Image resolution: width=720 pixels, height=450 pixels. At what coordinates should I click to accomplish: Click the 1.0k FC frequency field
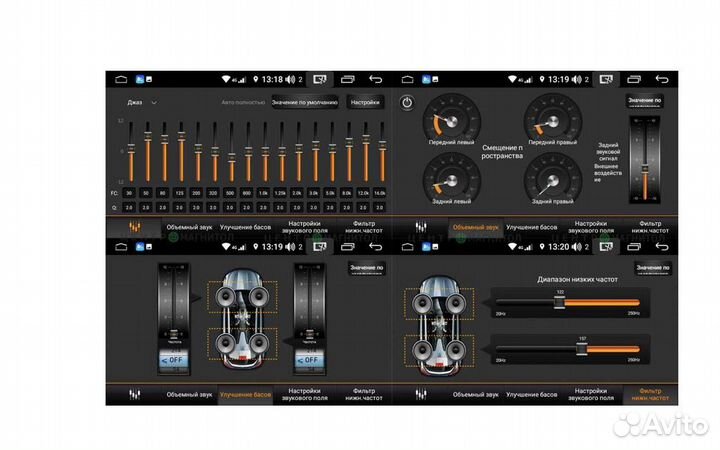264,192
